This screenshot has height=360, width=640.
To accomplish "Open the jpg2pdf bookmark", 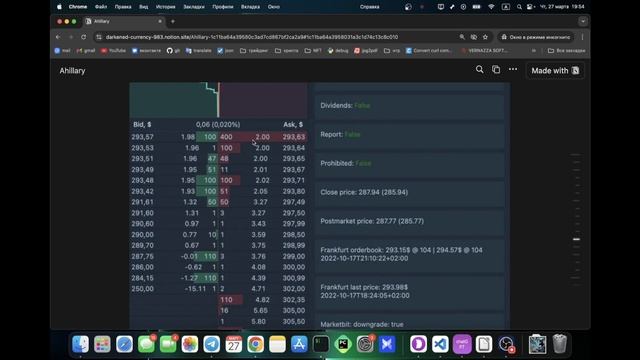I will point(366,51).
